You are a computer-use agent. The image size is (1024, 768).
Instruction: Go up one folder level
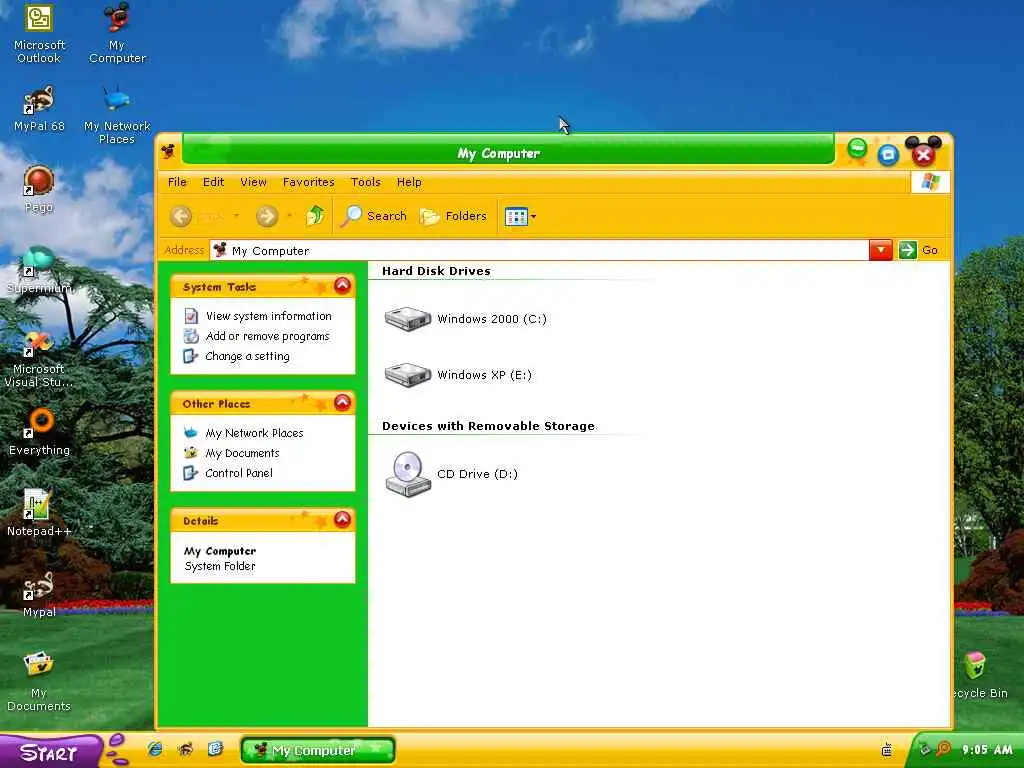coord(315,216)
